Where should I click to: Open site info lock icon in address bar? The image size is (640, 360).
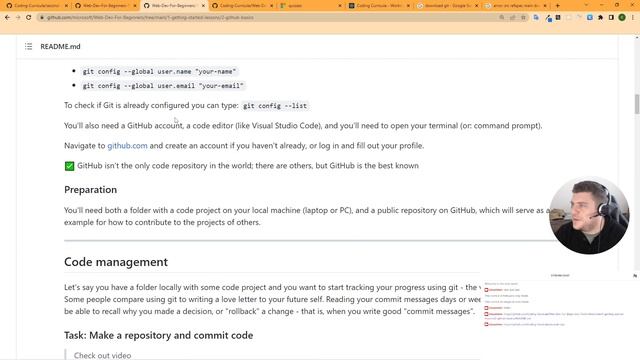tap(42, 18)
